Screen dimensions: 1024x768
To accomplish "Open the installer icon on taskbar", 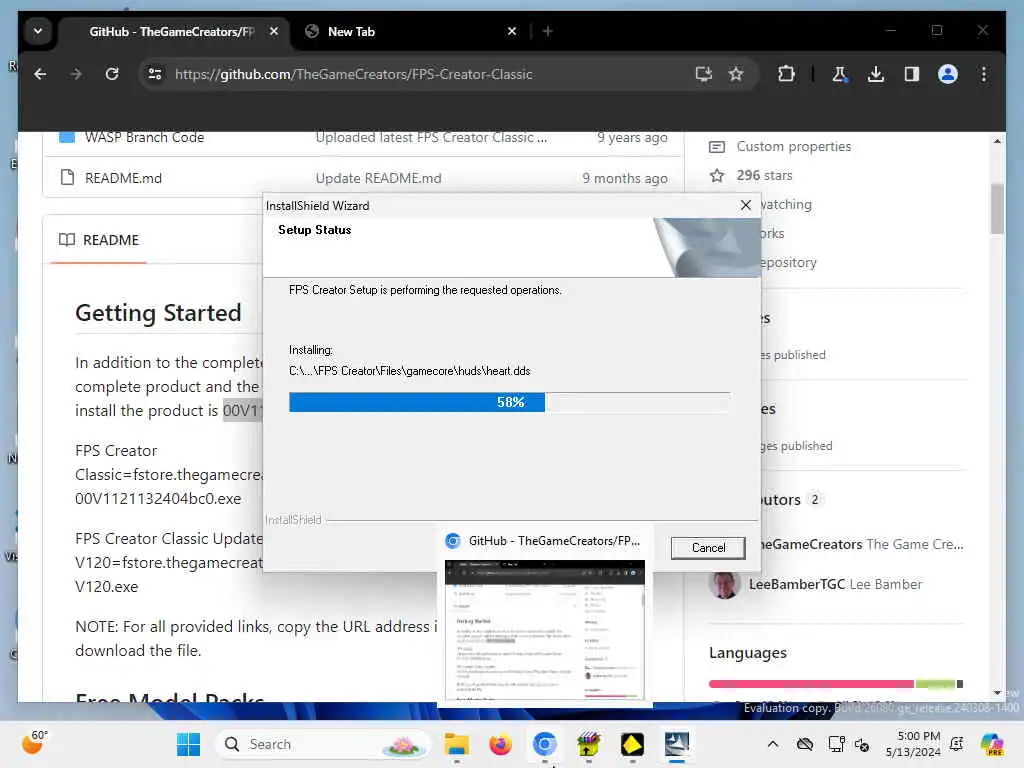I will coord(677,744).
